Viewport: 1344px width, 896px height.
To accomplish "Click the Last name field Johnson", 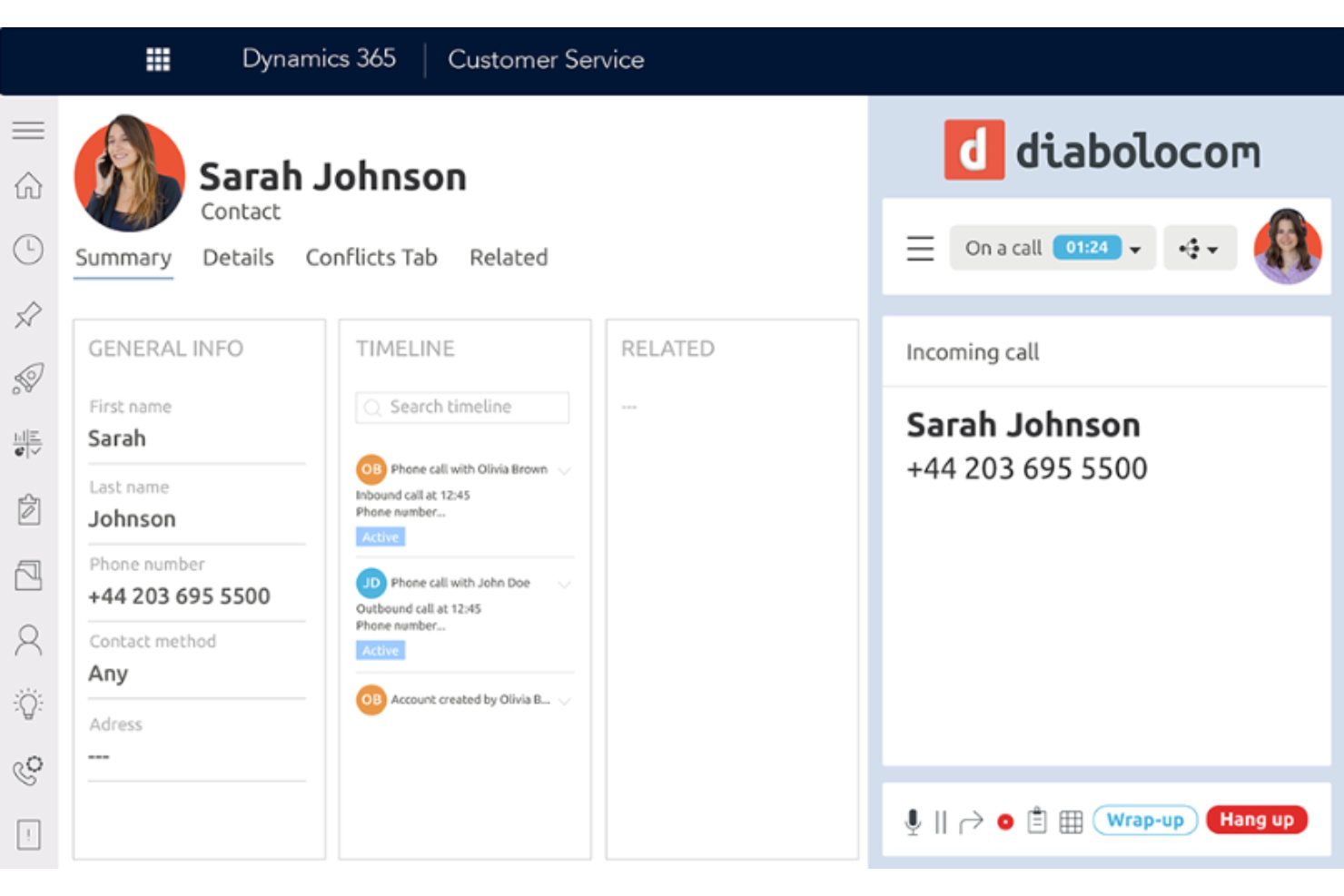I will [x=197, y=519].
